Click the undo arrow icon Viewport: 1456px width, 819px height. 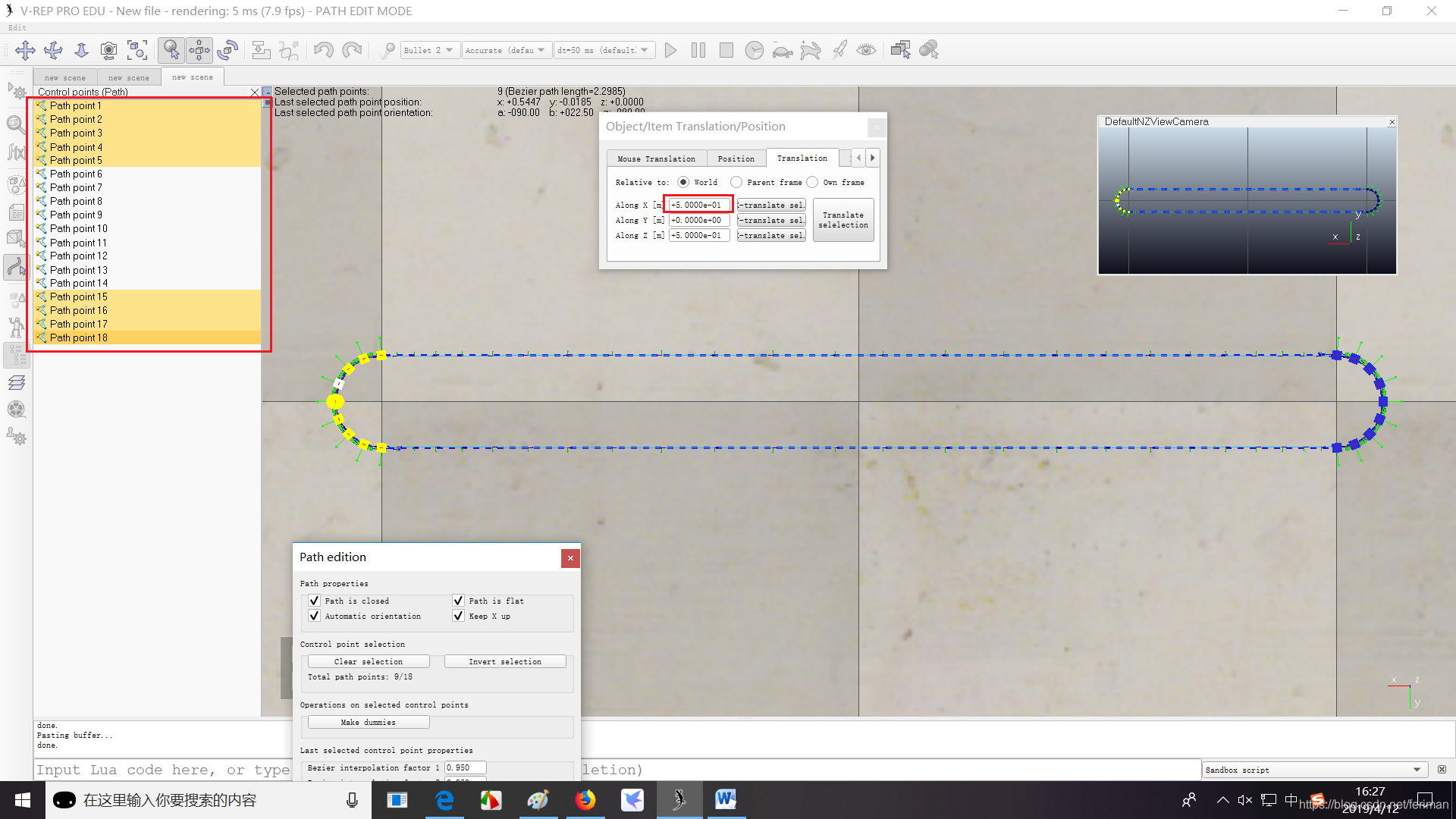(x=324, y=50)
